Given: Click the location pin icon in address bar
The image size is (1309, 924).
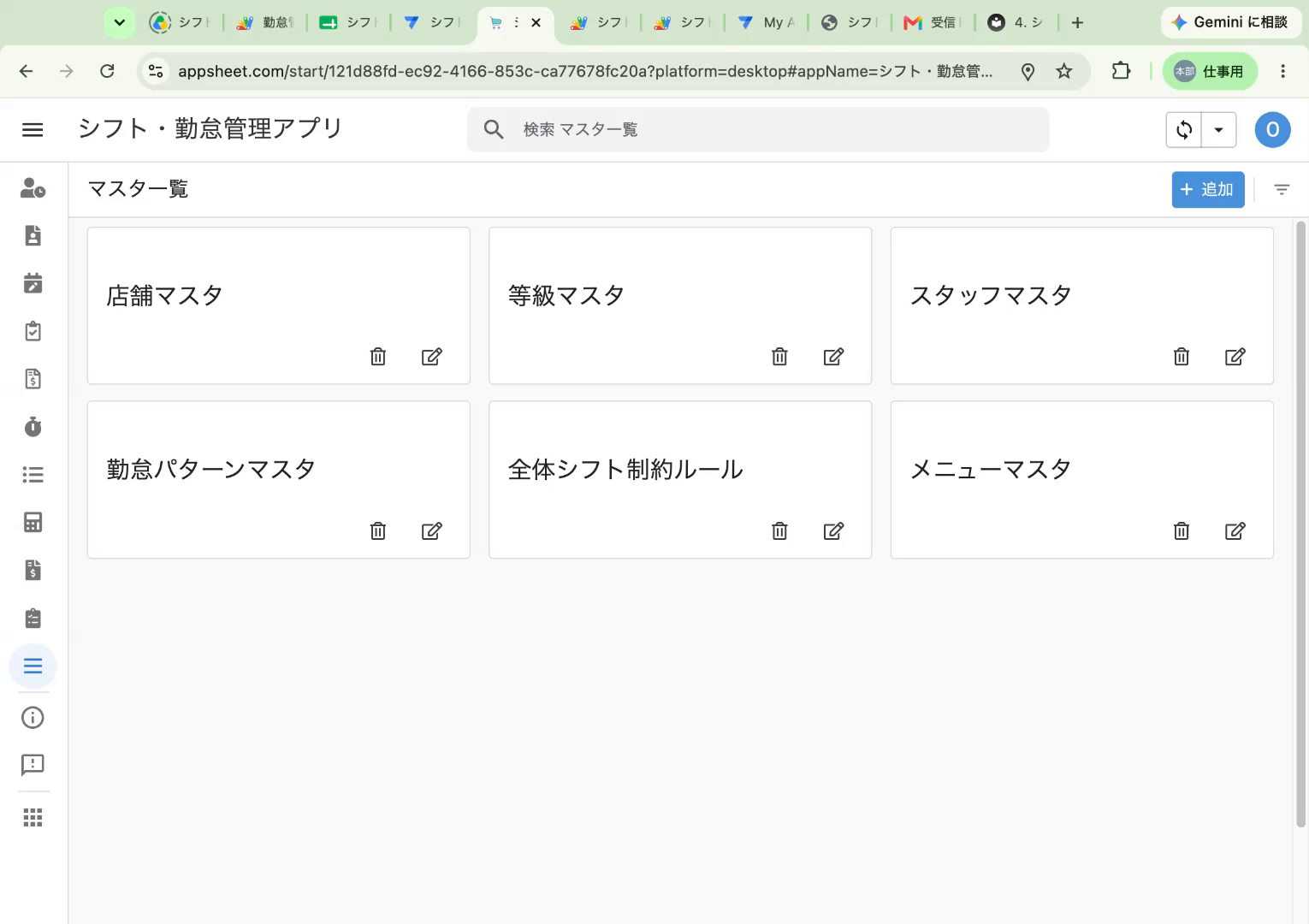Looking at the screenshot, I should click(1028, 72).
